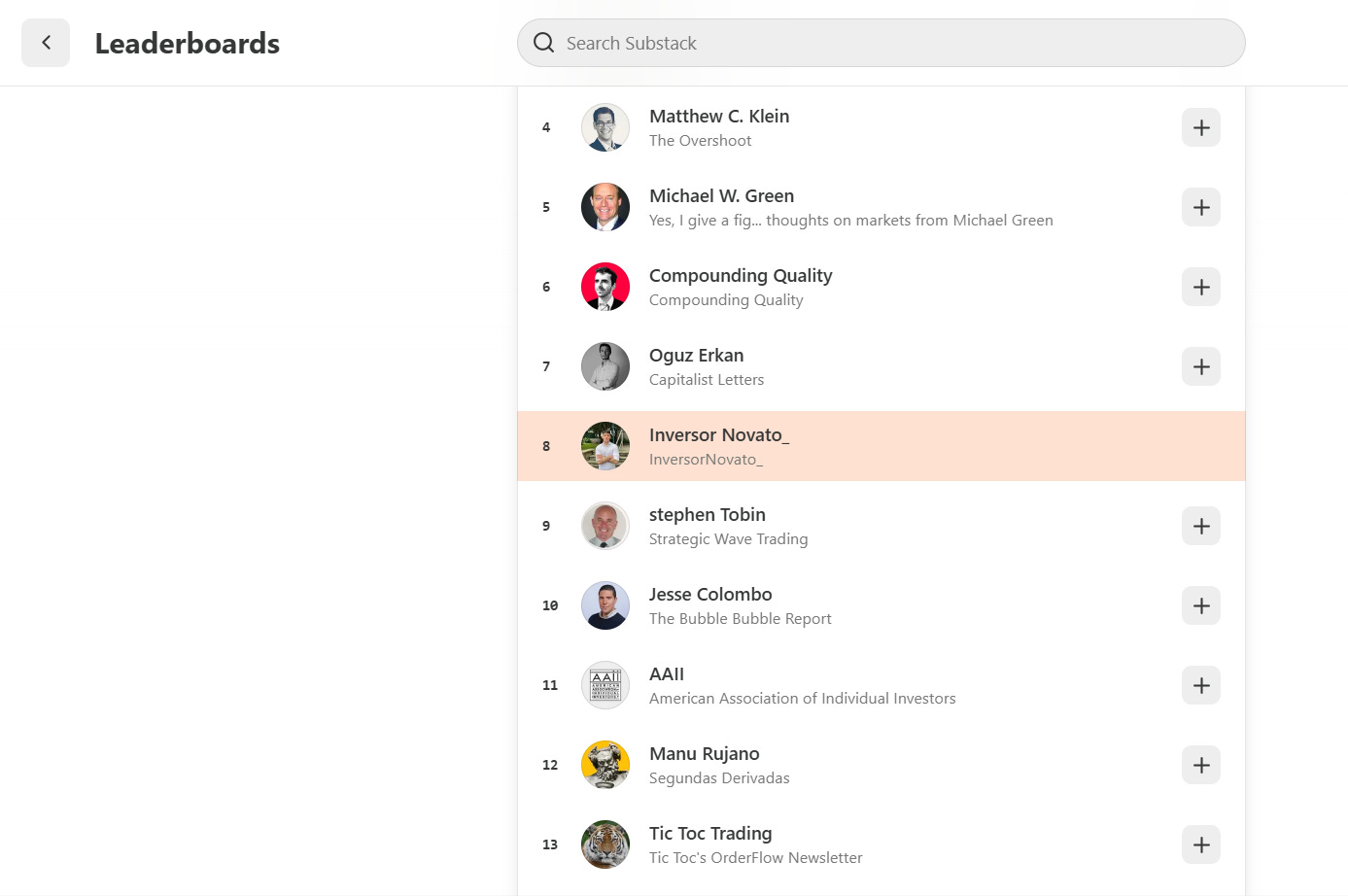
Task: Select the highlighted Inversor Novato_ name
Action: [x=719, y=435]
